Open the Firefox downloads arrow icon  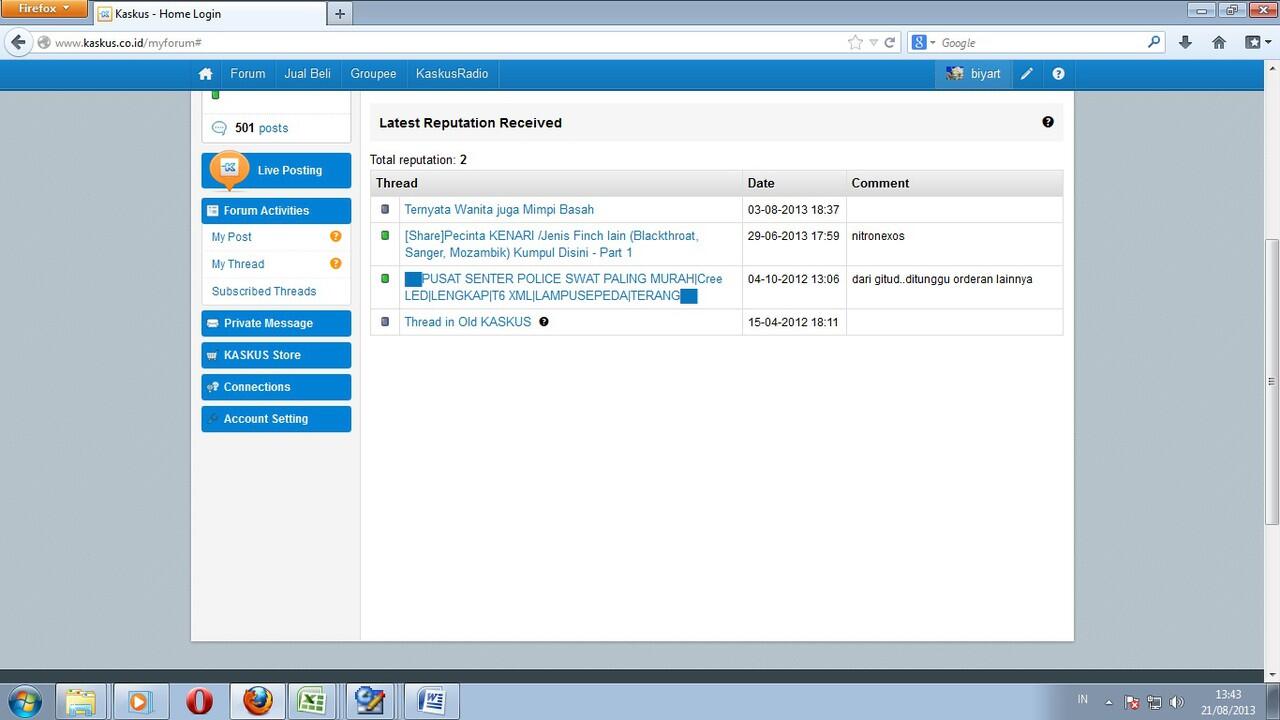tap(1185, 43)
